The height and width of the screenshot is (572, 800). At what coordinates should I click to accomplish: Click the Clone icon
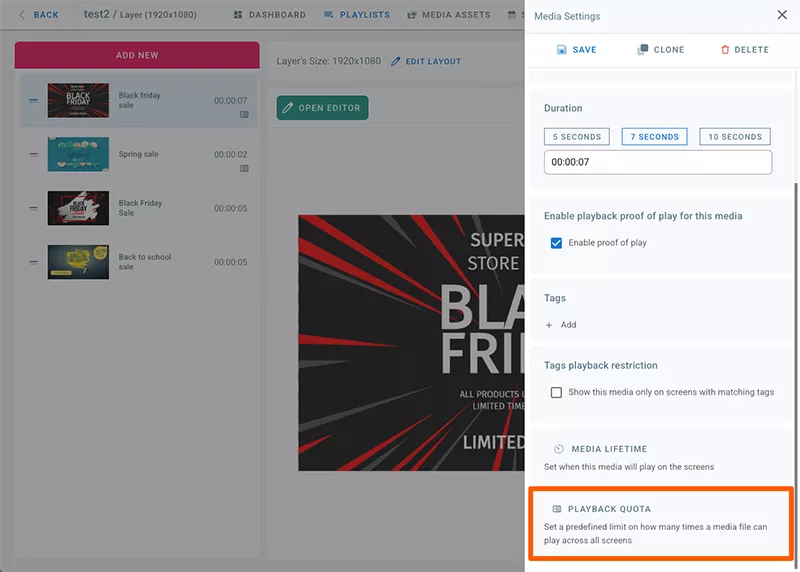(x=642, y=49)
